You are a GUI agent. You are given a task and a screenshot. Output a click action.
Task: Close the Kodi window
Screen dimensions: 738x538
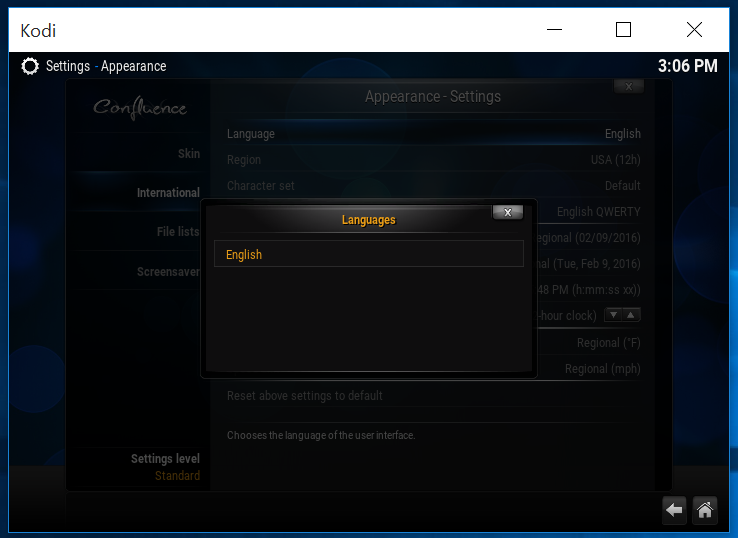click(694, 30)
